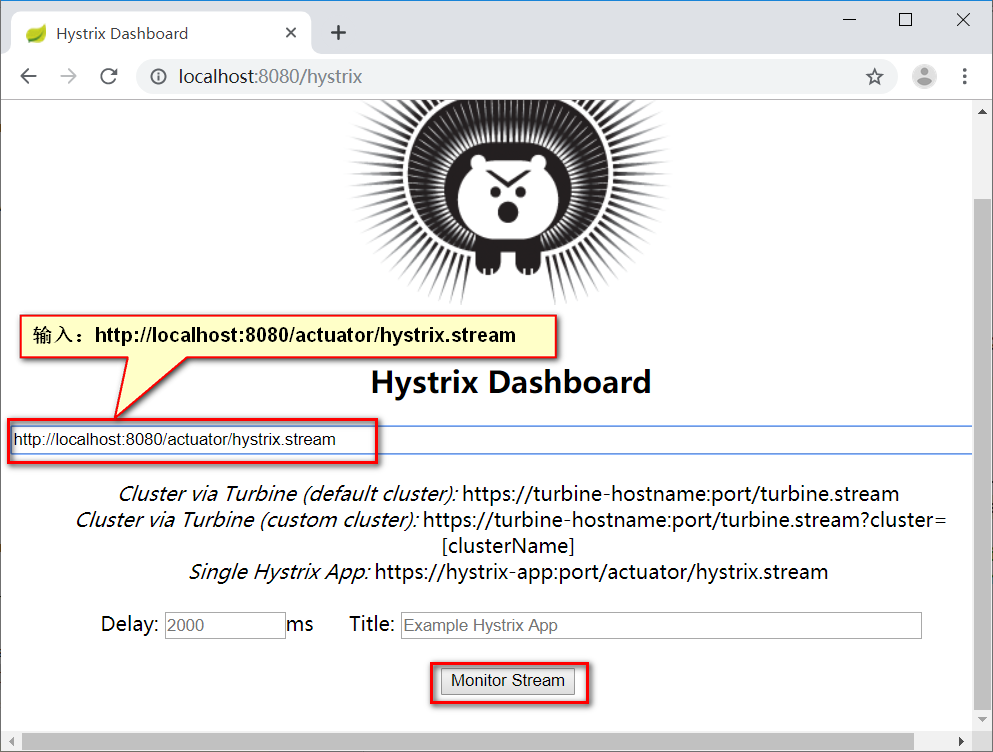The width and height of the screenshot is (993, 752).
Task: Click the Delay input field
Action: coord(225,625)
